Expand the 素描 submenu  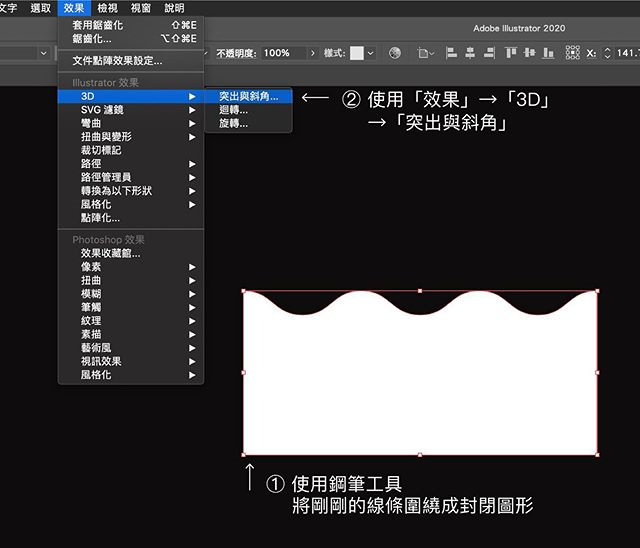[131, 334]
